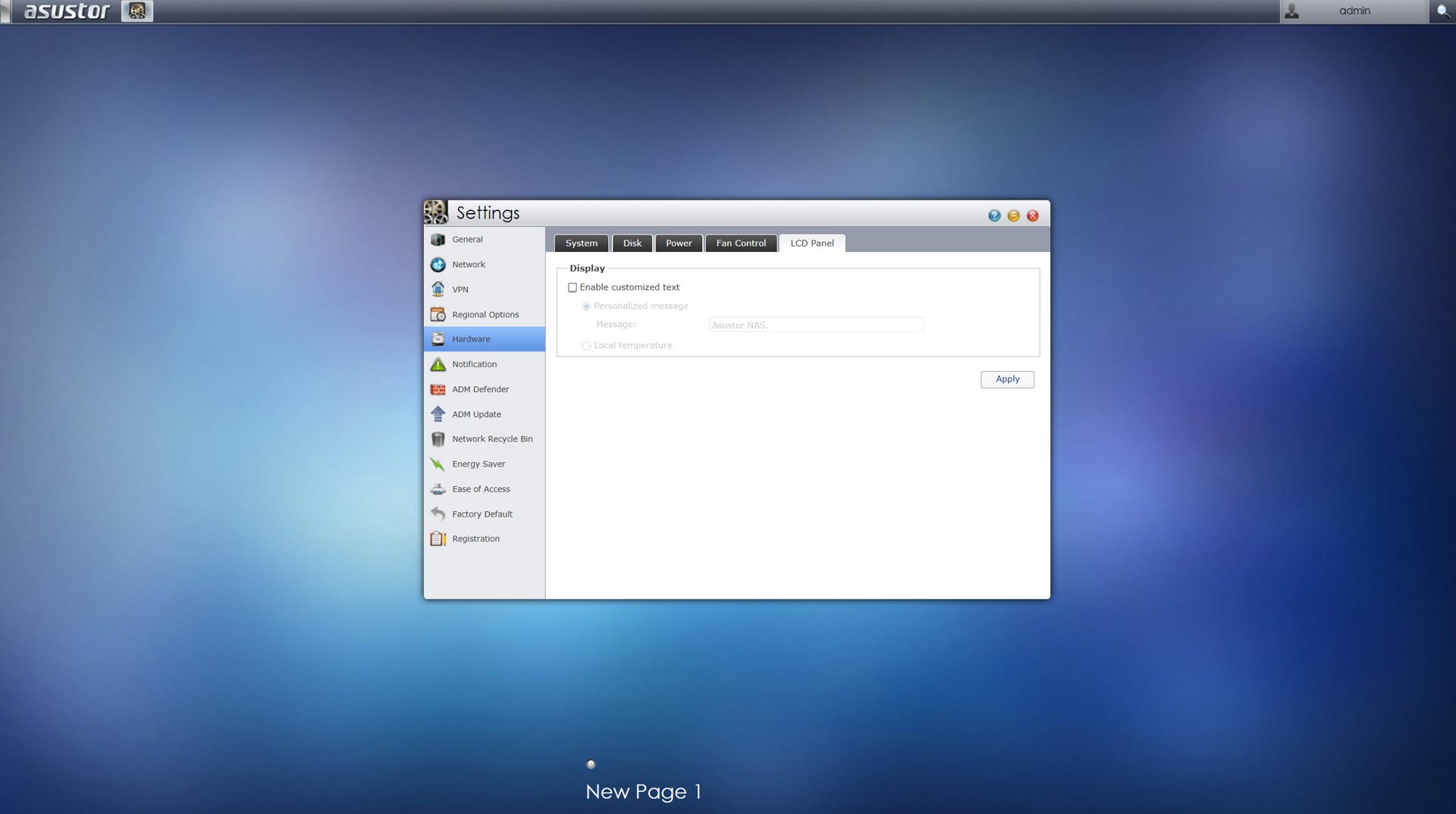The width and height of the screenshot is (1456, 814).
Task: Click the General sidebar icon
Action: tap(438, 240)
